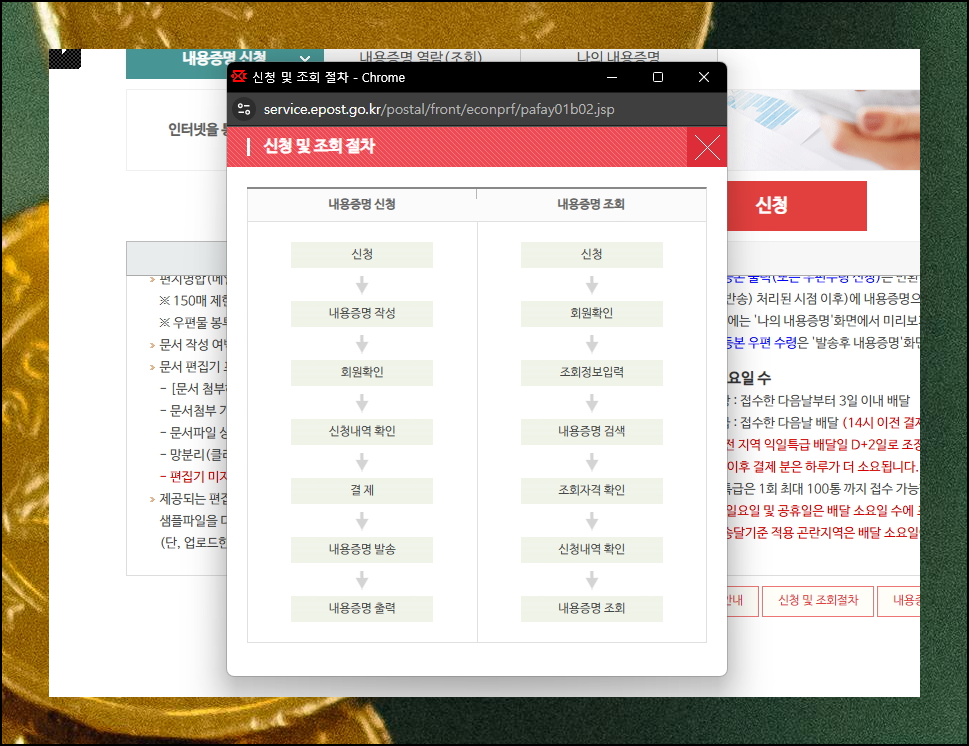
Task: Click the partially hidden 안내 button
Action: (x=742, y=601)
